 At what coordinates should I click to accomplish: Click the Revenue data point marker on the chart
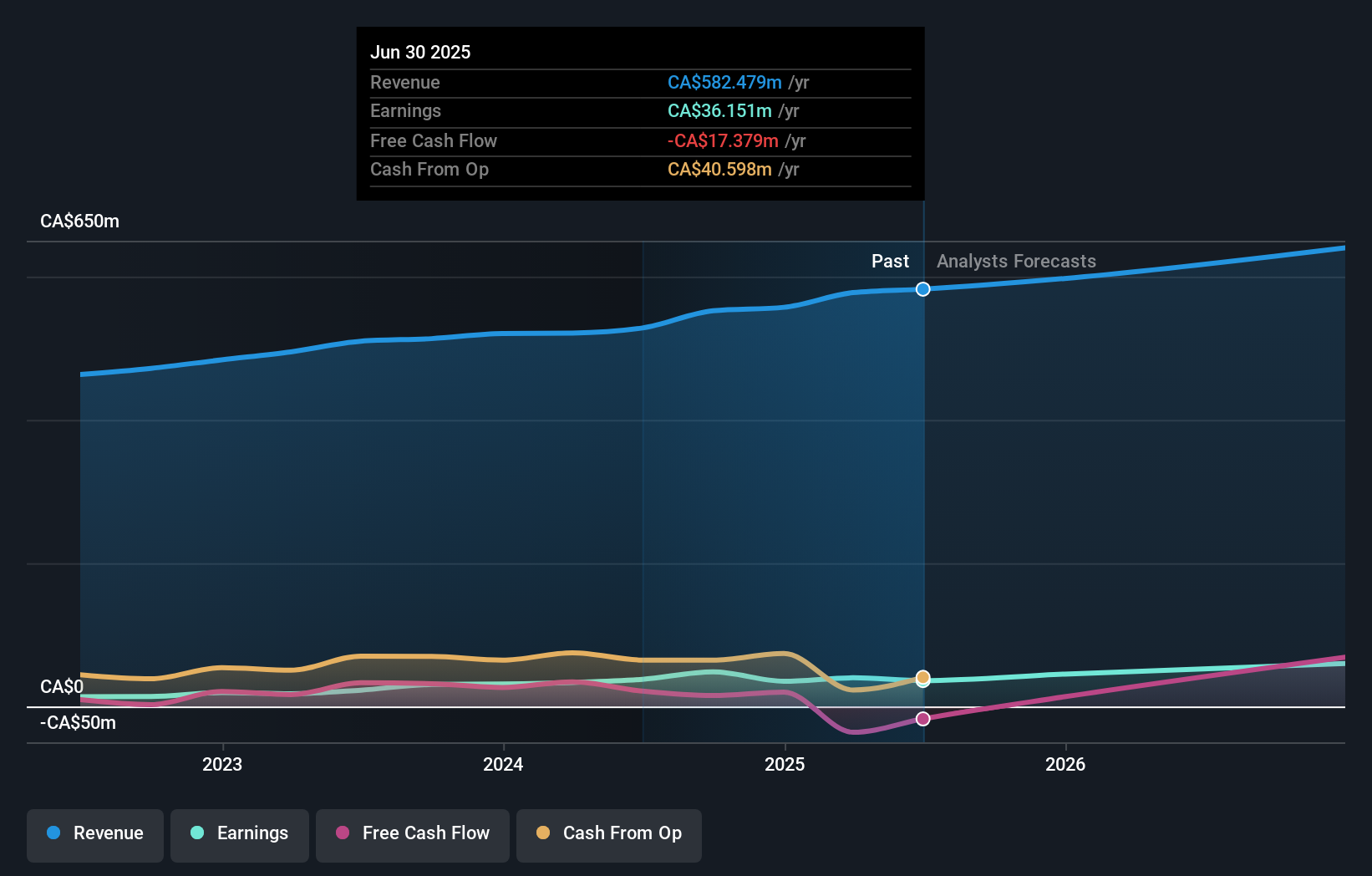click(922, 289)
